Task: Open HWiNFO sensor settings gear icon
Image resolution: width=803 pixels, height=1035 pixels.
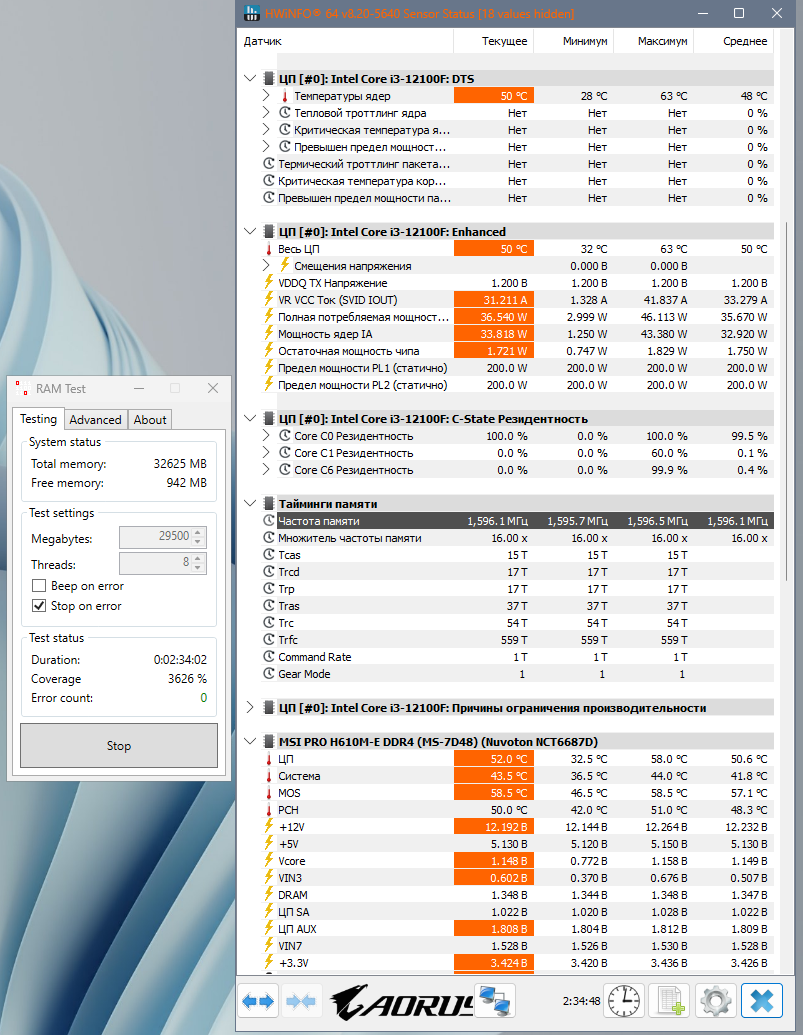Action: pyautogui.click(x=715, y=1001)
